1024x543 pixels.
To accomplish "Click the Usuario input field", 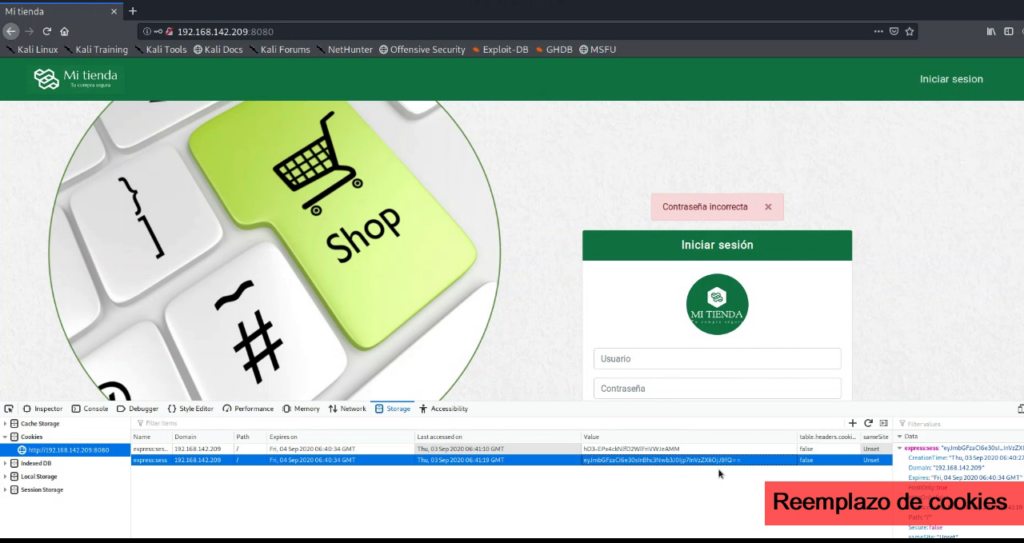I will (717, 359).
